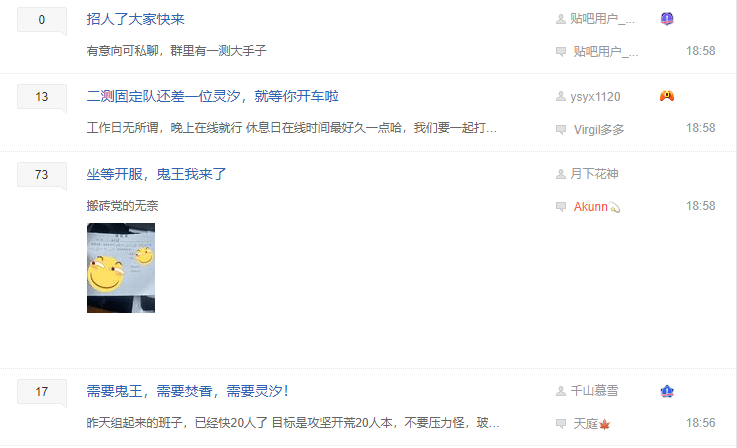
Task: Click the reply bubble icon beside Akunn
Action: [x=561, y=206]
